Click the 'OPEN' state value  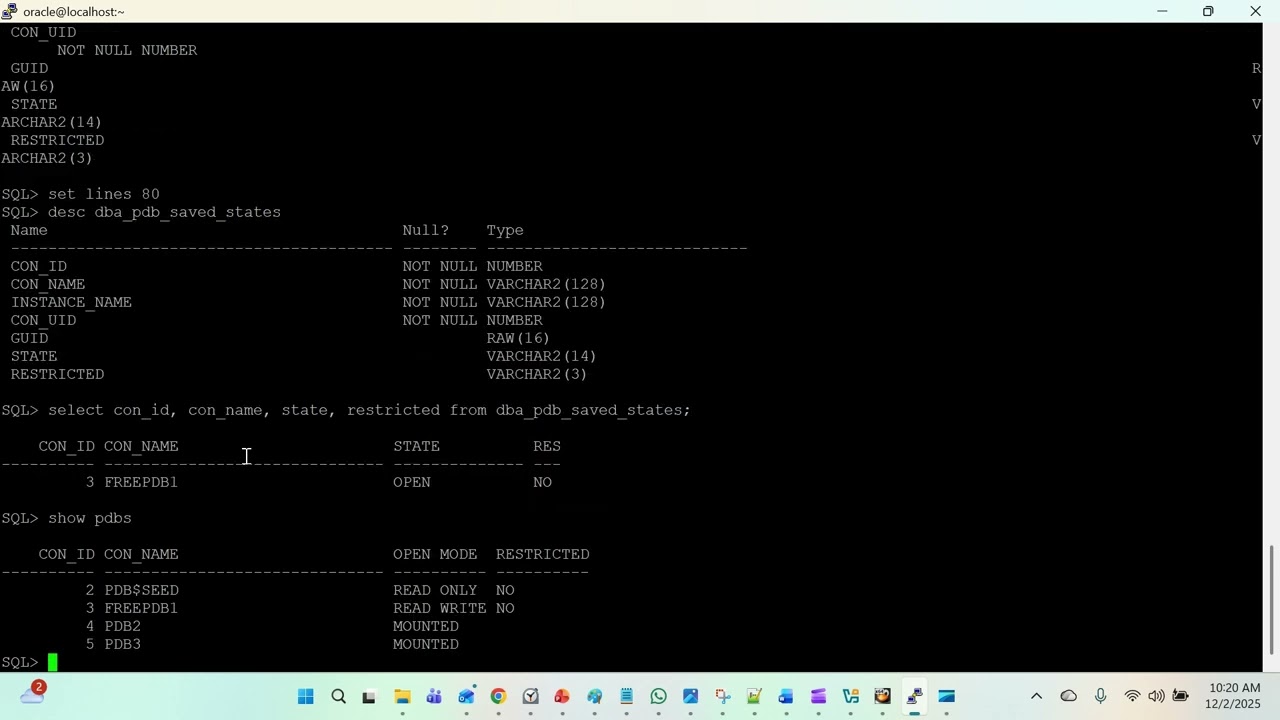pyautogui.click(x=412, y=482)
